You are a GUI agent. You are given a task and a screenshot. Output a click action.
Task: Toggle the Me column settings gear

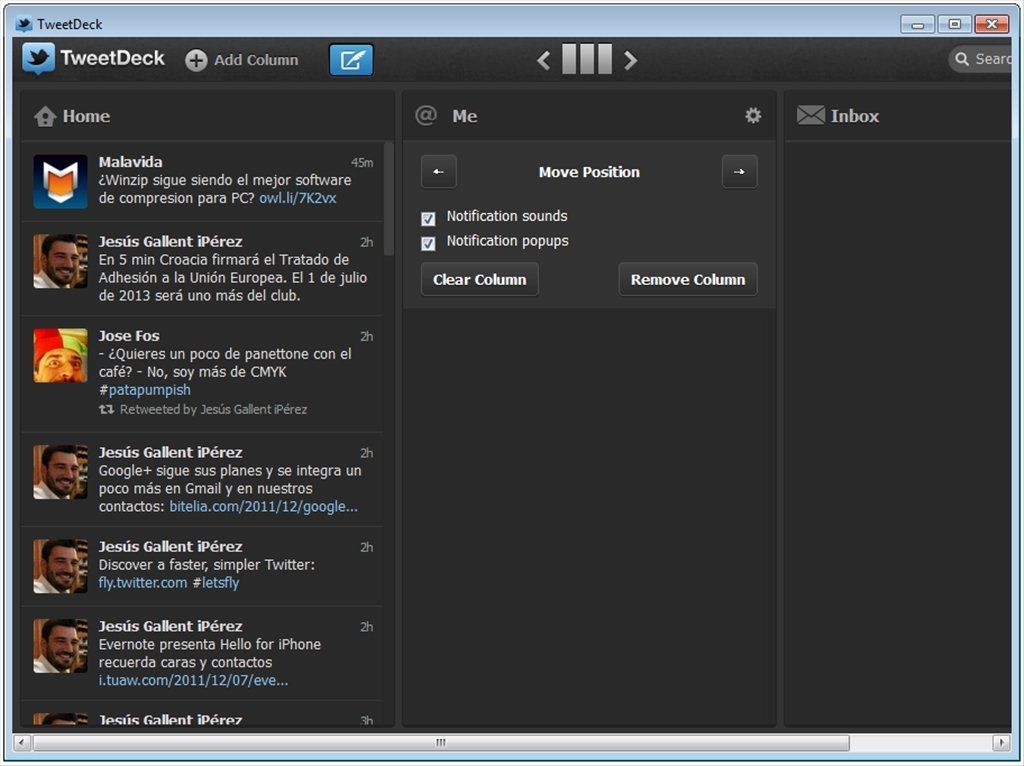point(753,116)
